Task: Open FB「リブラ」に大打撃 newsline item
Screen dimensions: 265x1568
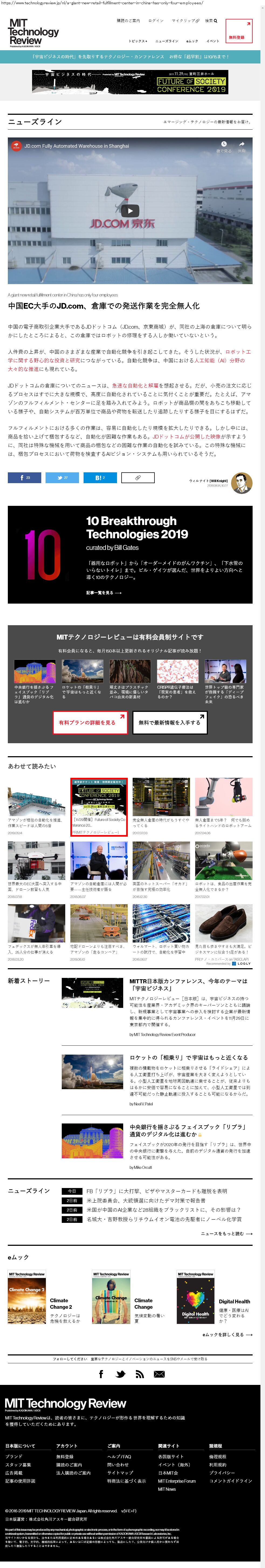Action: click(157, 1191)
